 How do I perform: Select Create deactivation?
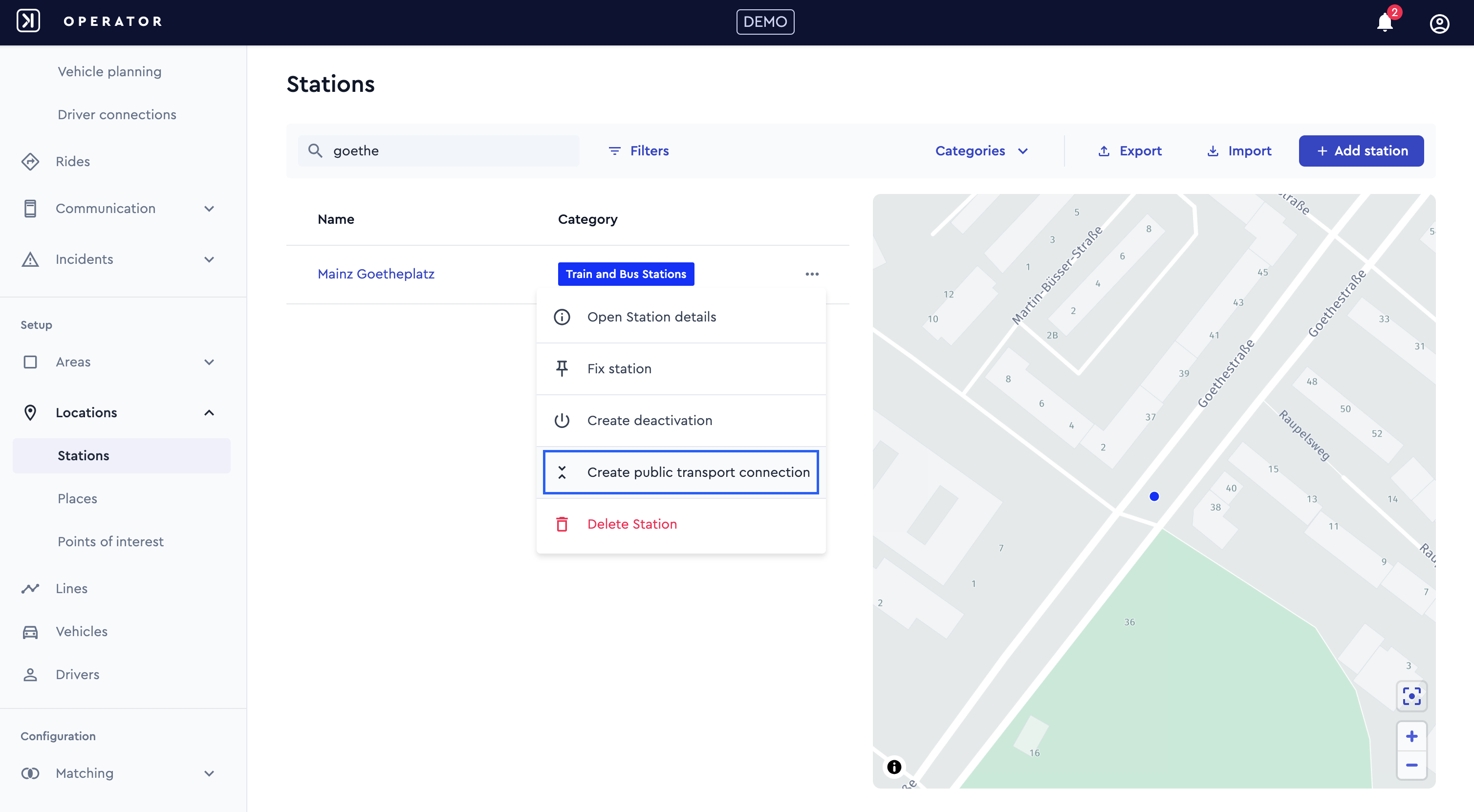pos(681,420)
